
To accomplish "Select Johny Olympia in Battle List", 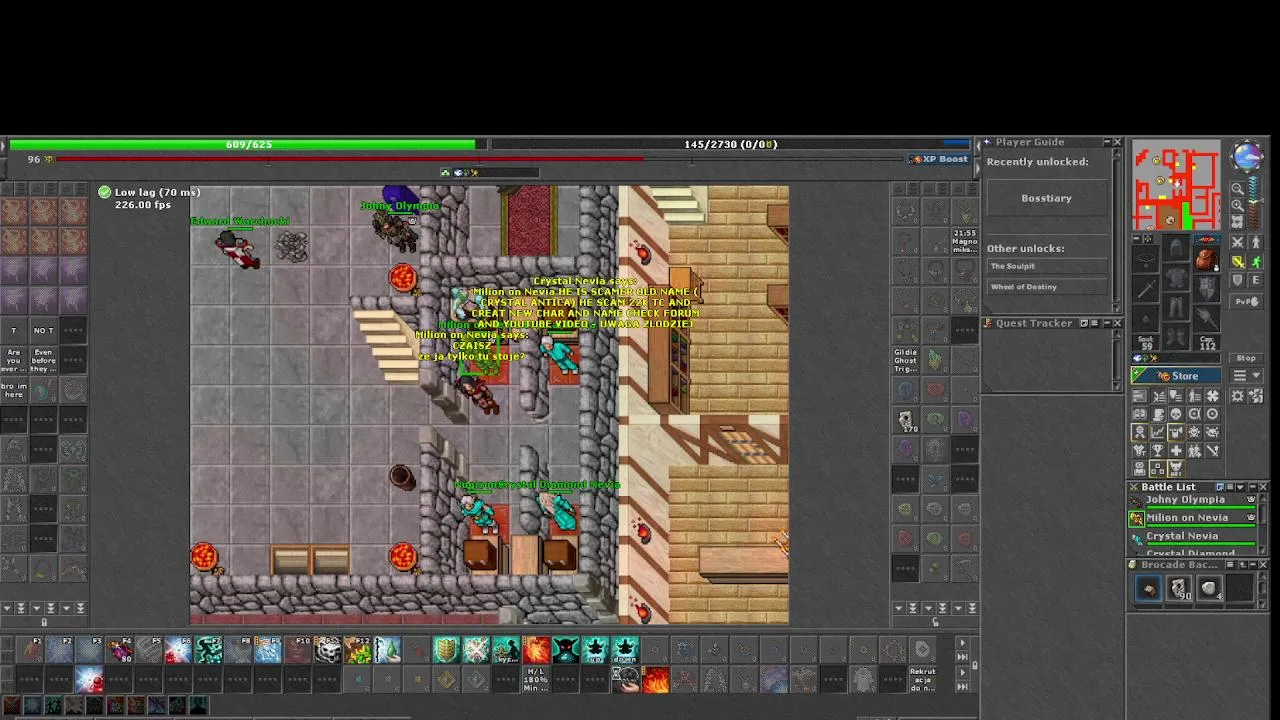I will [x=1194, y=502].
